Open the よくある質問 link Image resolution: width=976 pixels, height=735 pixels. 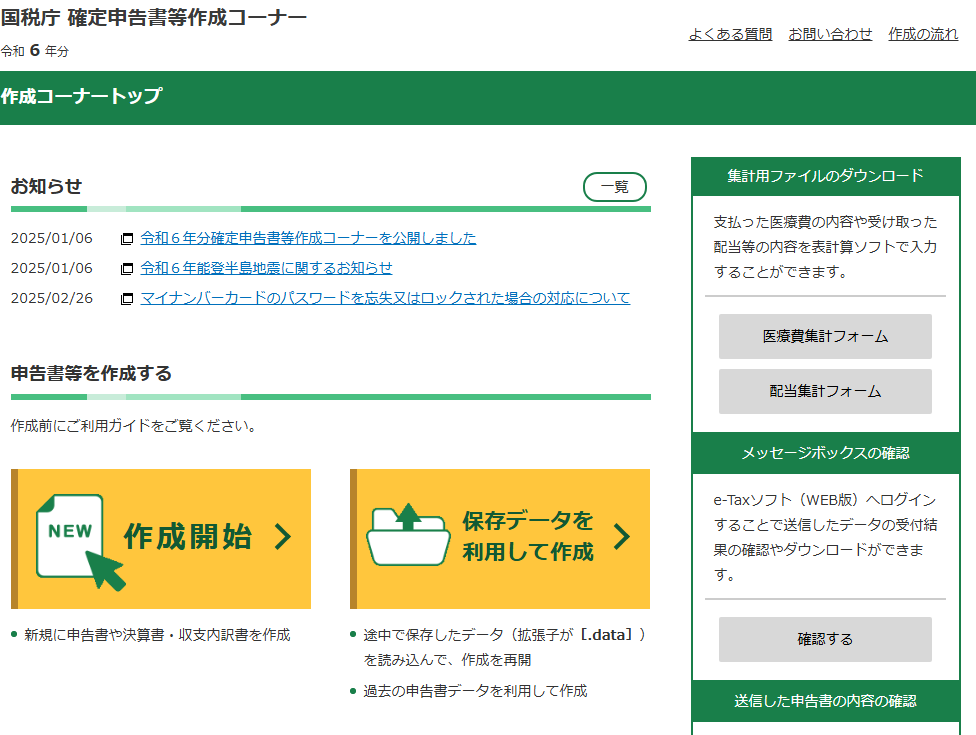(x=730, y=34)
